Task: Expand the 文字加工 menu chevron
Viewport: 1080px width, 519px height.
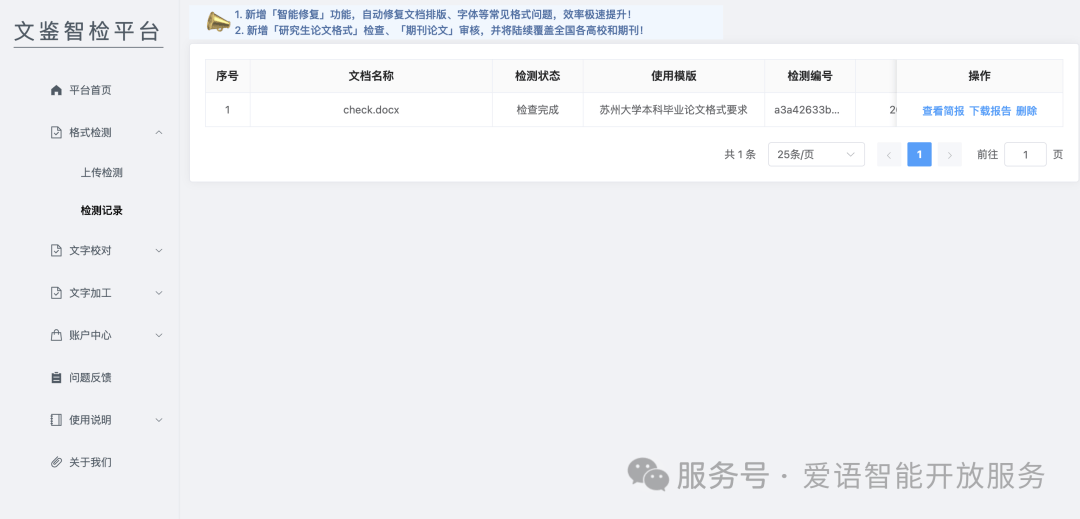Action: [159, 293]
